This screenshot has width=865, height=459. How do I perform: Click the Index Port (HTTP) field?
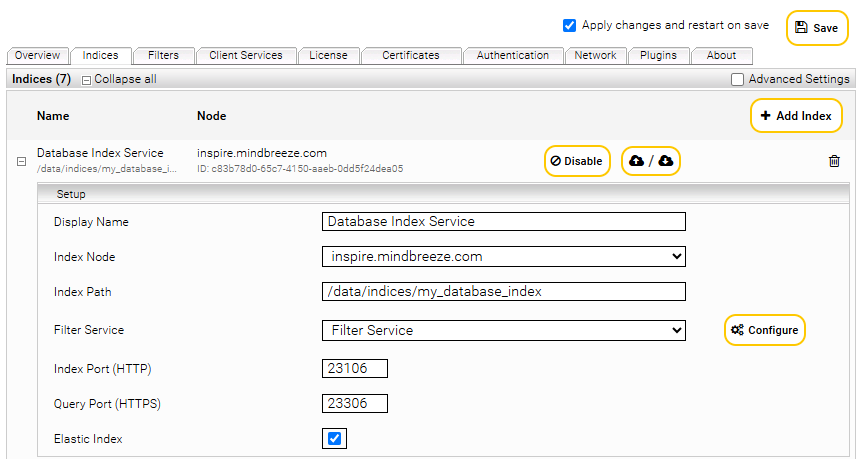pyautogui.click(x=355, y=369)
